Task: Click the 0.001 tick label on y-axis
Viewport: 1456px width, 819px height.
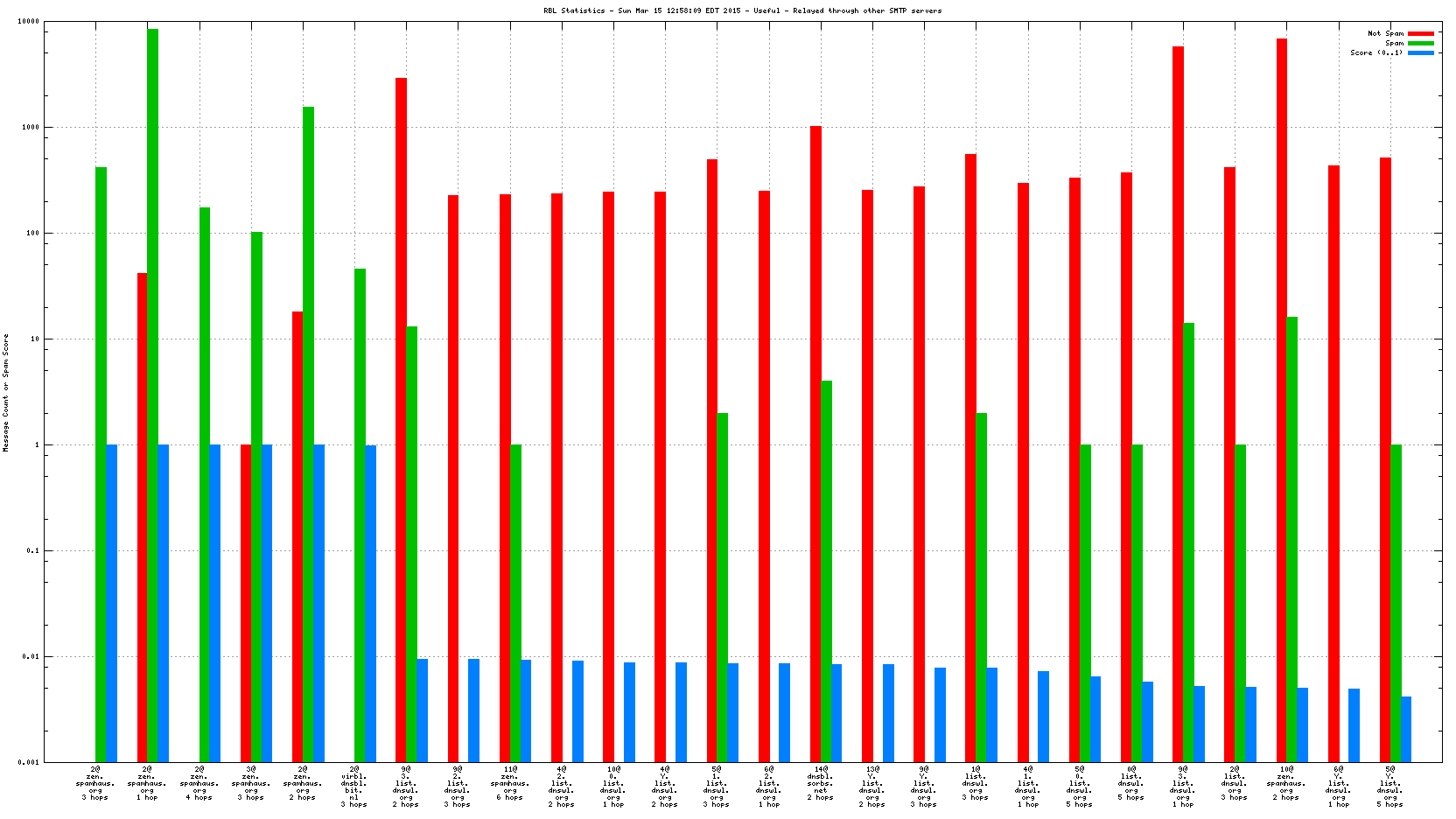Action: 28,762
